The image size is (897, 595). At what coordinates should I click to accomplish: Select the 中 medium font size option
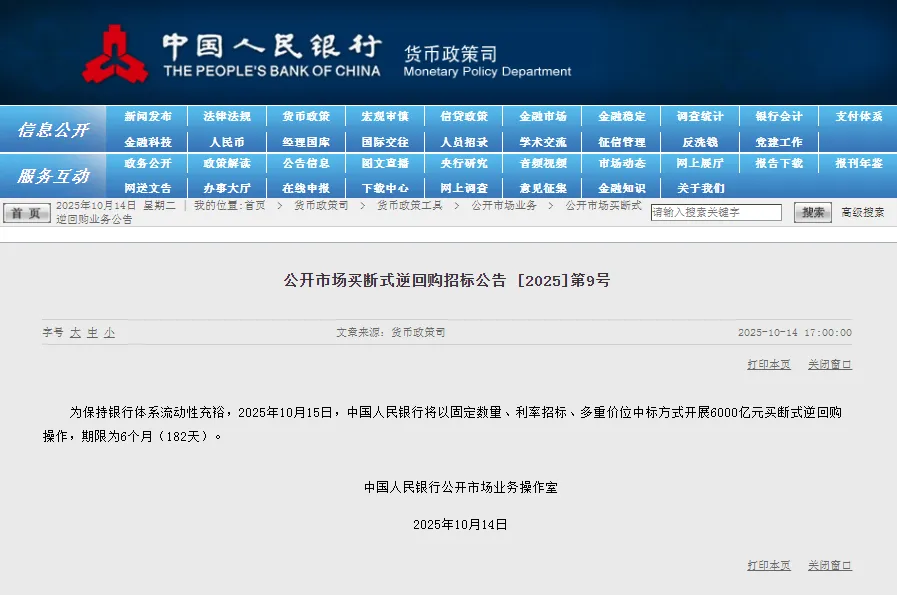(92, 333)
